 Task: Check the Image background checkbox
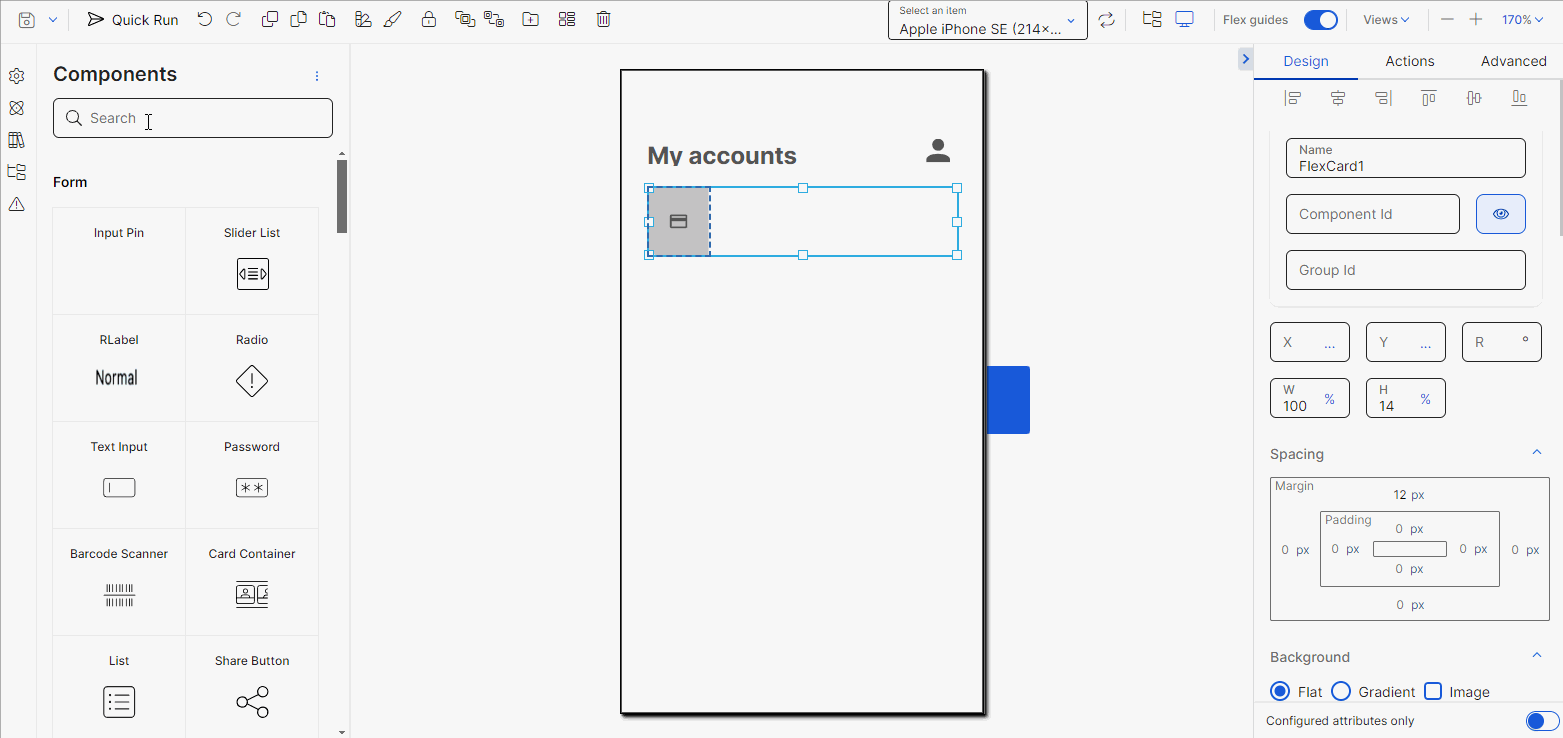(x=1432, y=691)
